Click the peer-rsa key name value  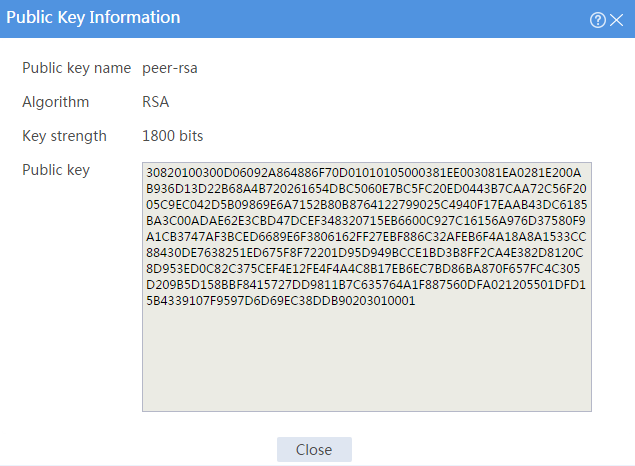[x=170, y=68]
